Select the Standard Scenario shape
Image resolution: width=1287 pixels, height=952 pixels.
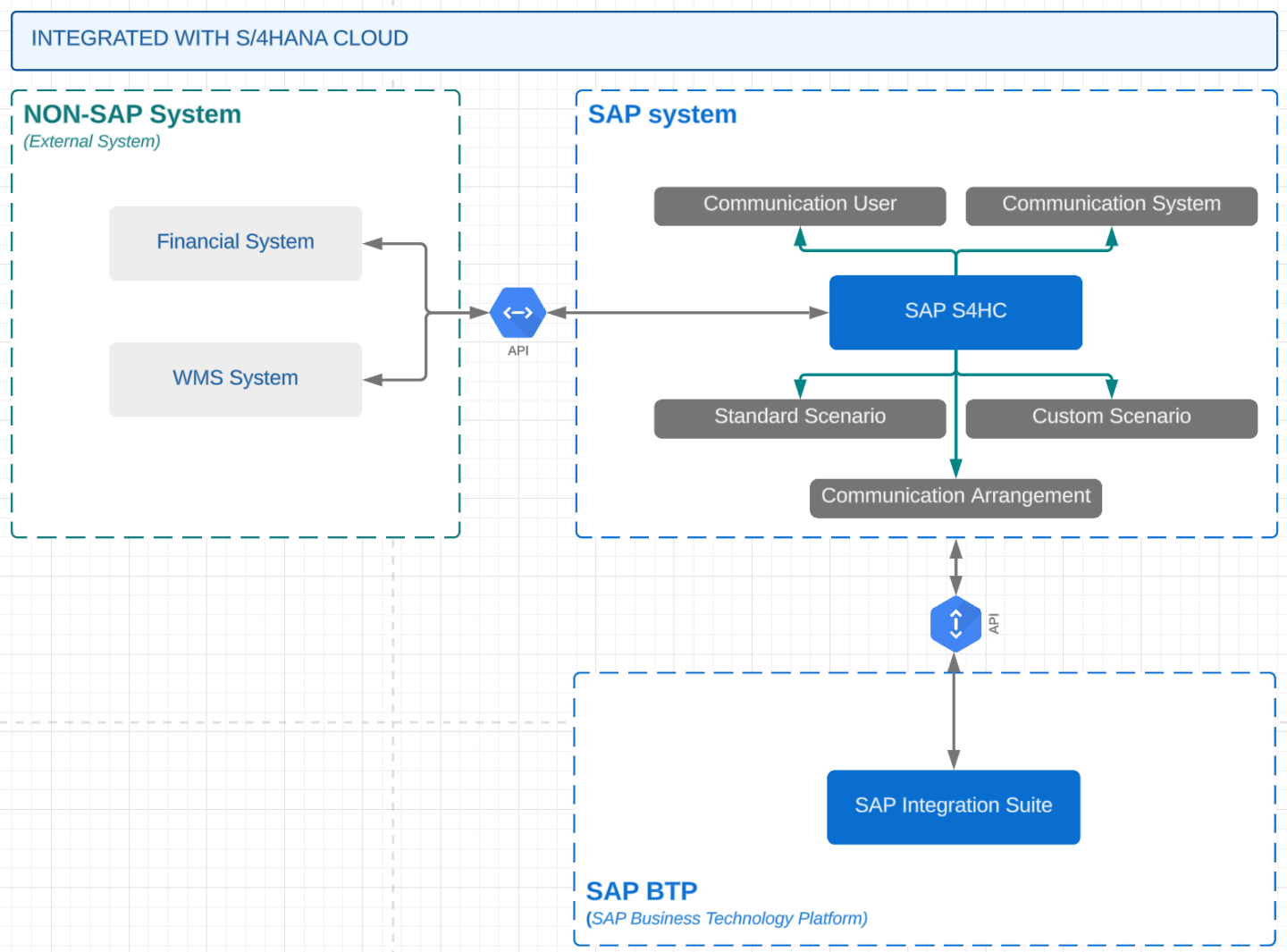[x=800, y=418]
